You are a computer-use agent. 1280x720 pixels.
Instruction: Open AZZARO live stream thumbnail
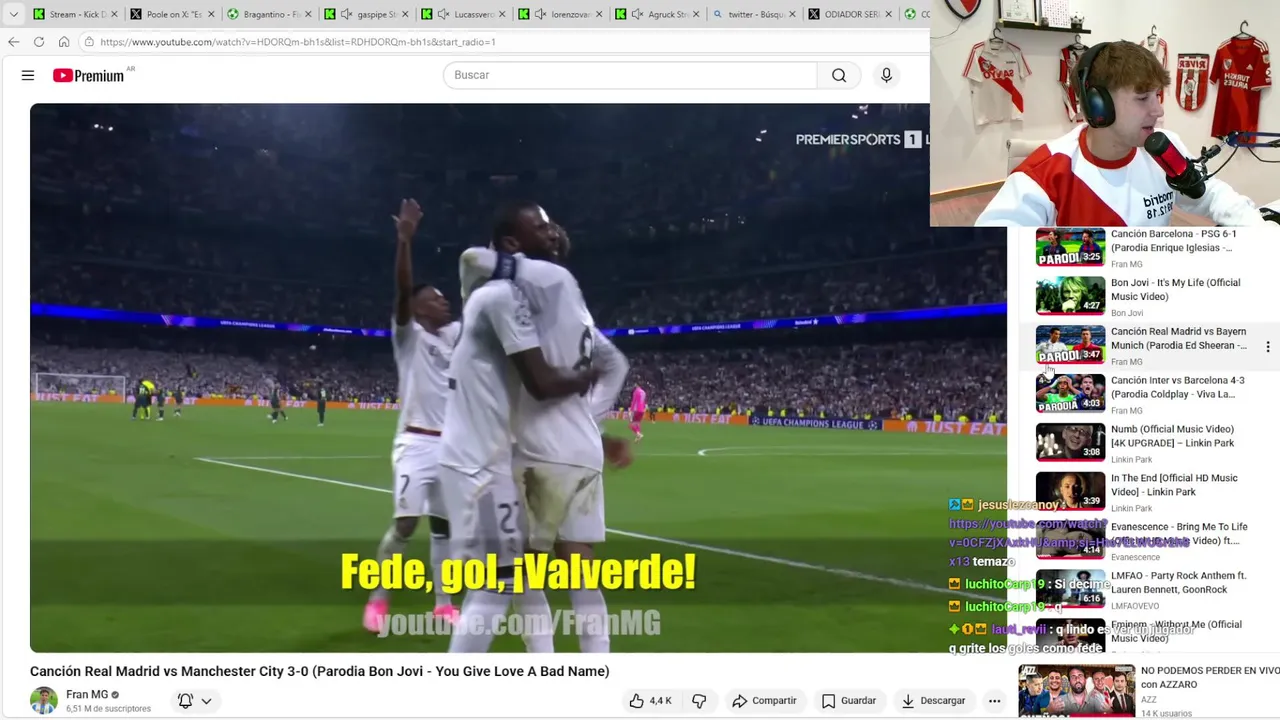[1077, 691]
